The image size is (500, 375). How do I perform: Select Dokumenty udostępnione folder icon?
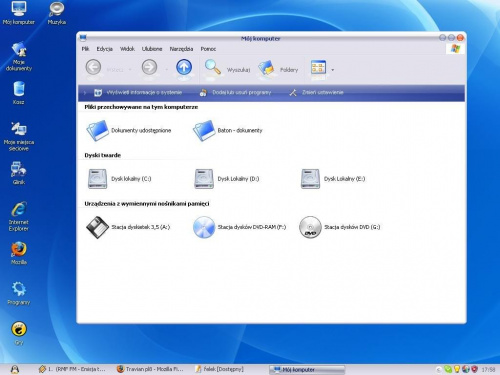[97, 130]
